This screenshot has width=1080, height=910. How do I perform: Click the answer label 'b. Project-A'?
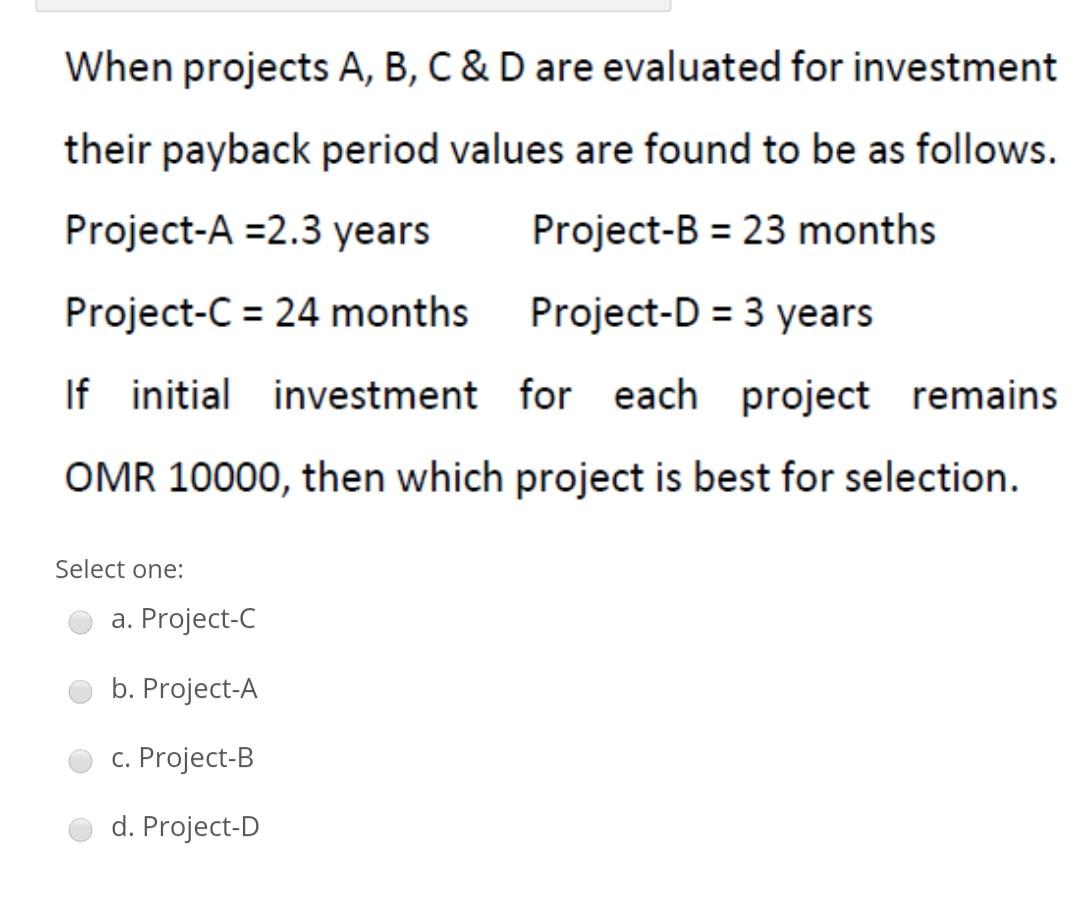tap(185, 690)
